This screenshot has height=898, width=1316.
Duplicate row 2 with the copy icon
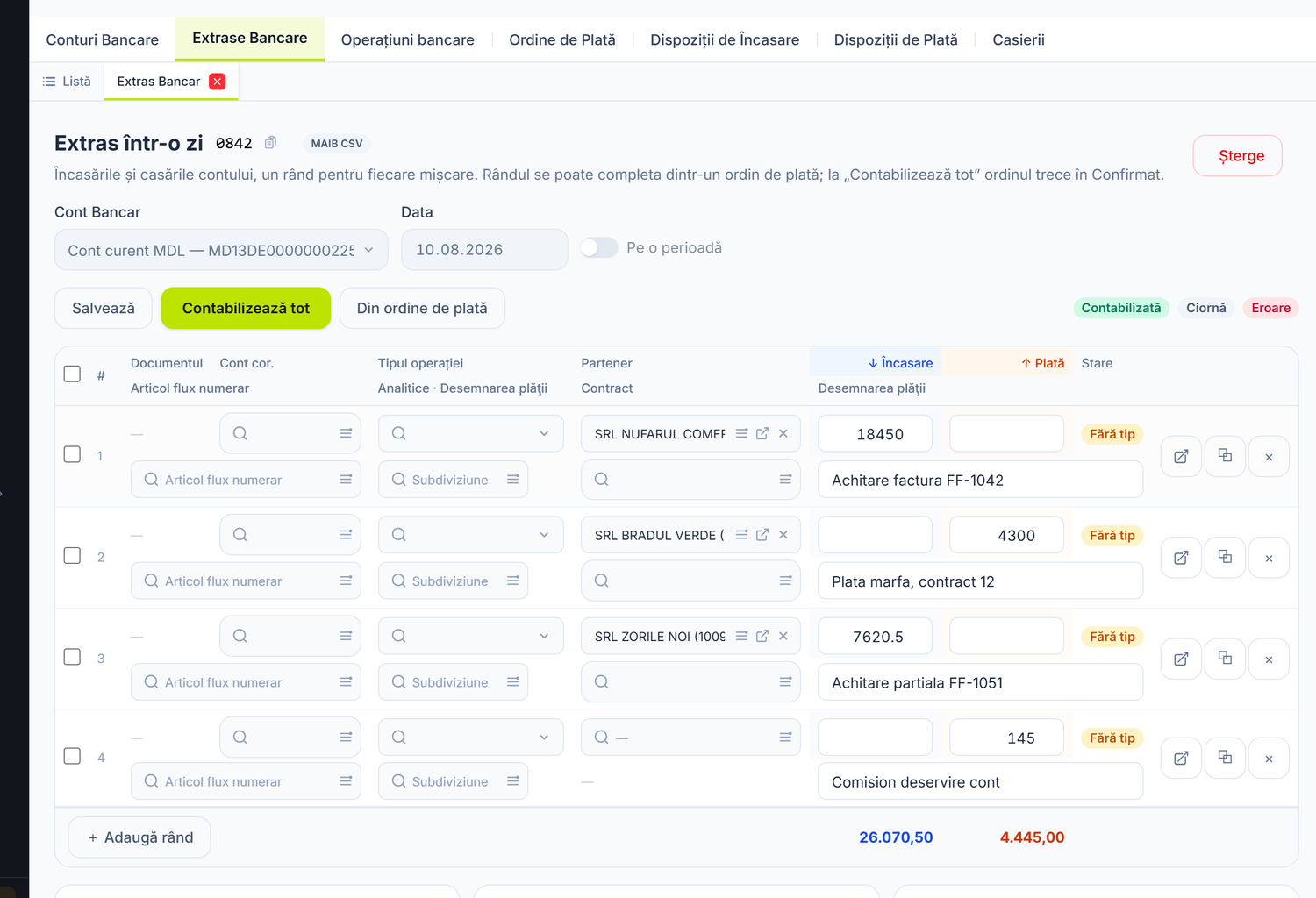(x=1225, y=558)
